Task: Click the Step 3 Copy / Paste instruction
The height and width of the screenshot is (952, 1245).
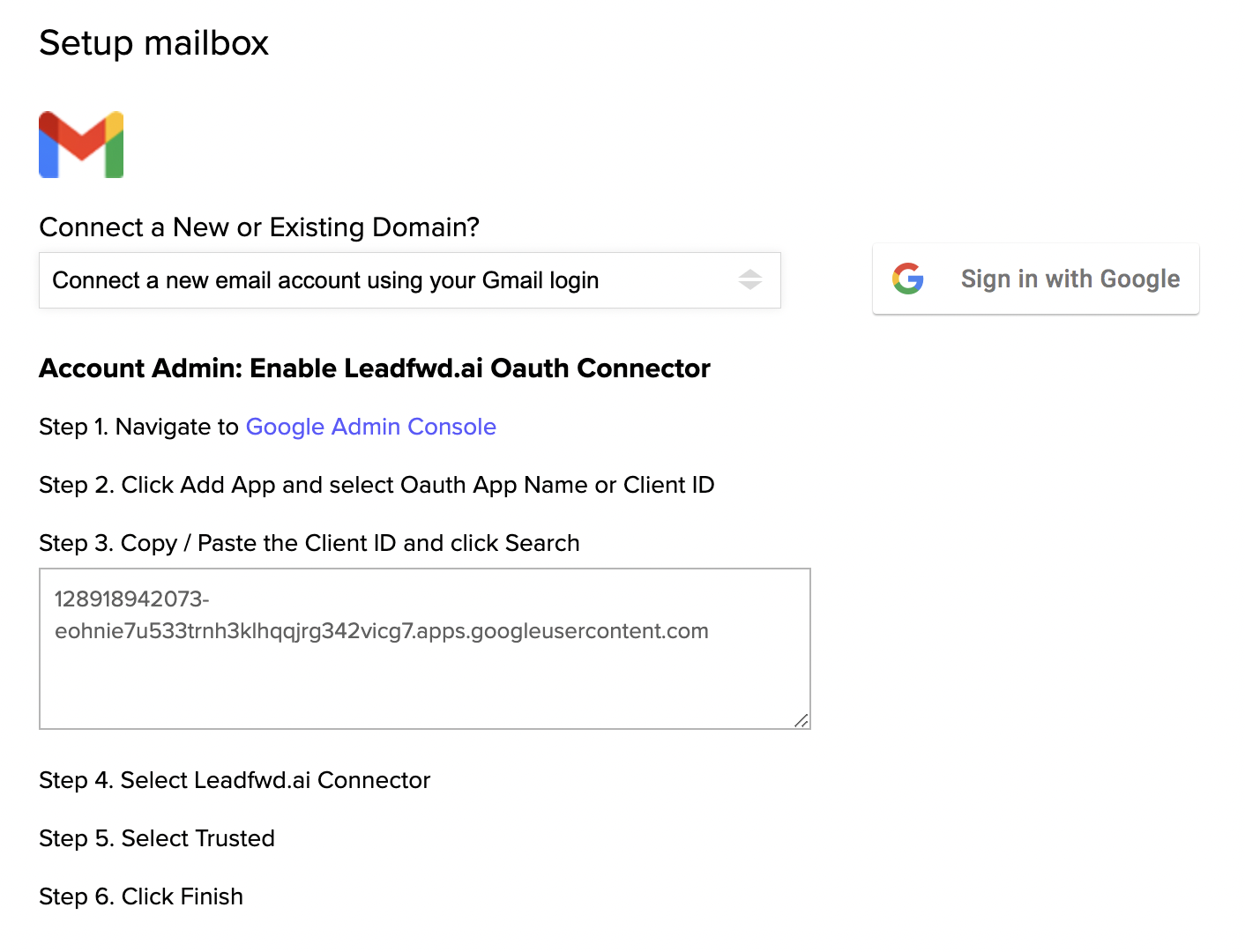Action: [309, 543]
